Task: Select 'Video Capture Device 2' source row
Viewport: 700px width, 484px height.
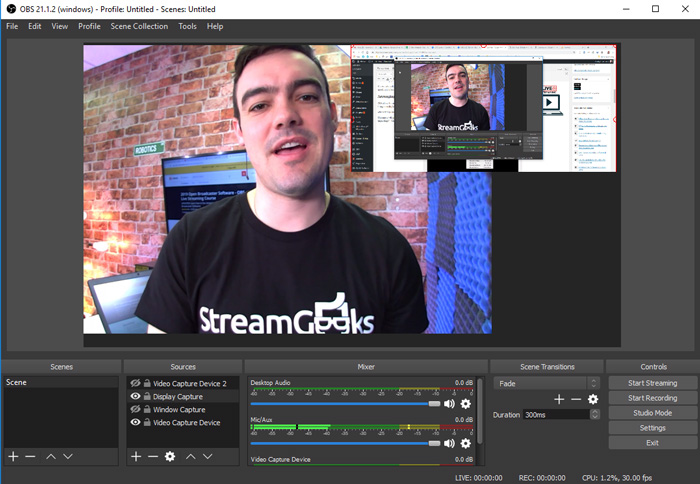Action: point(183,383)
